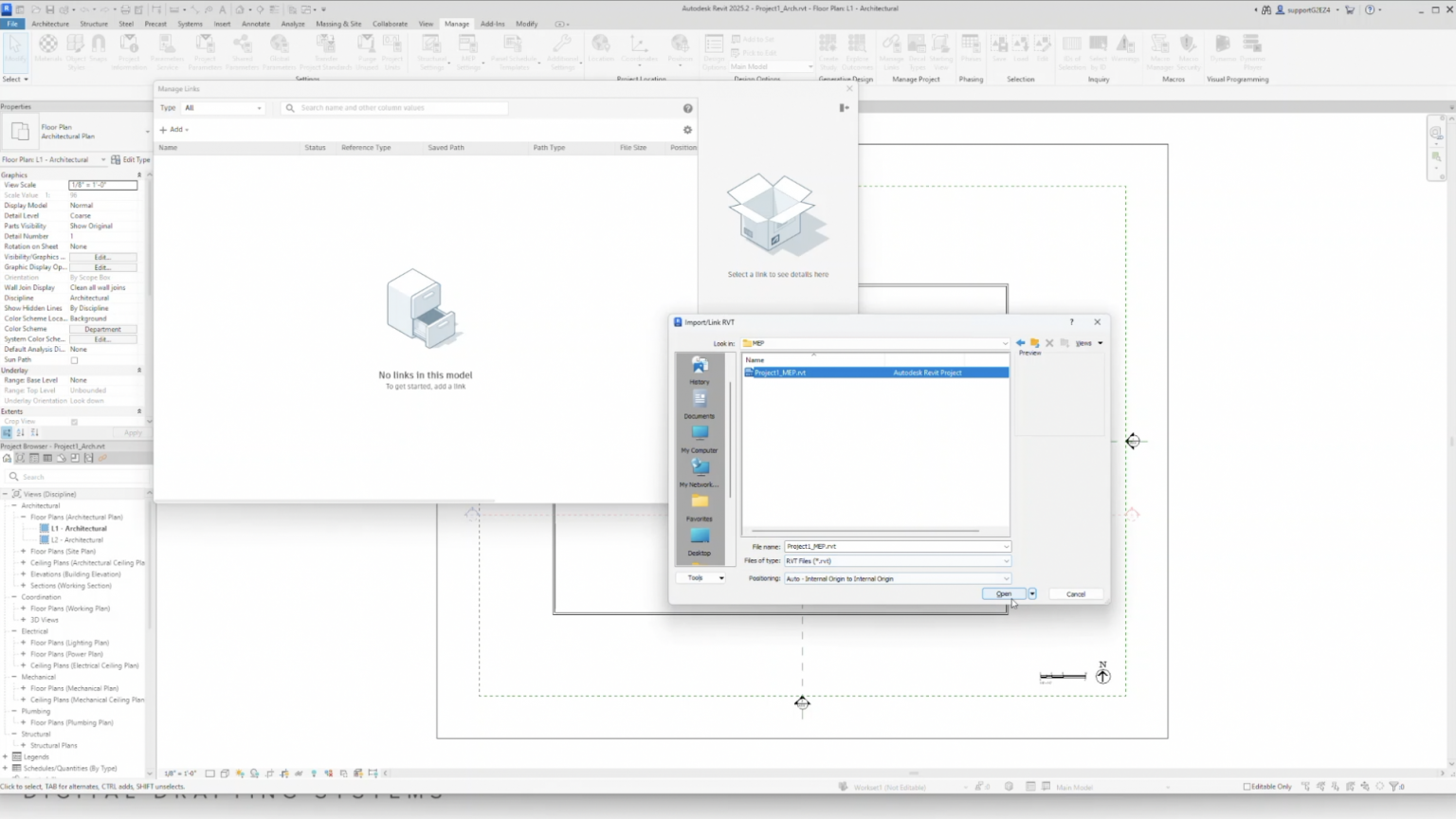Open the Macro Manager icon
The height and width of the screenshot is (819, 1456).
pyautogui.click(x=1160, y=45)
